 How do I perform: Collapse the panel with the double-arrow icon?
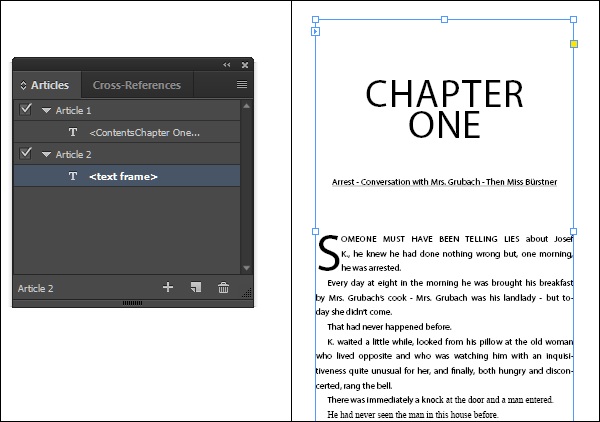227,65
